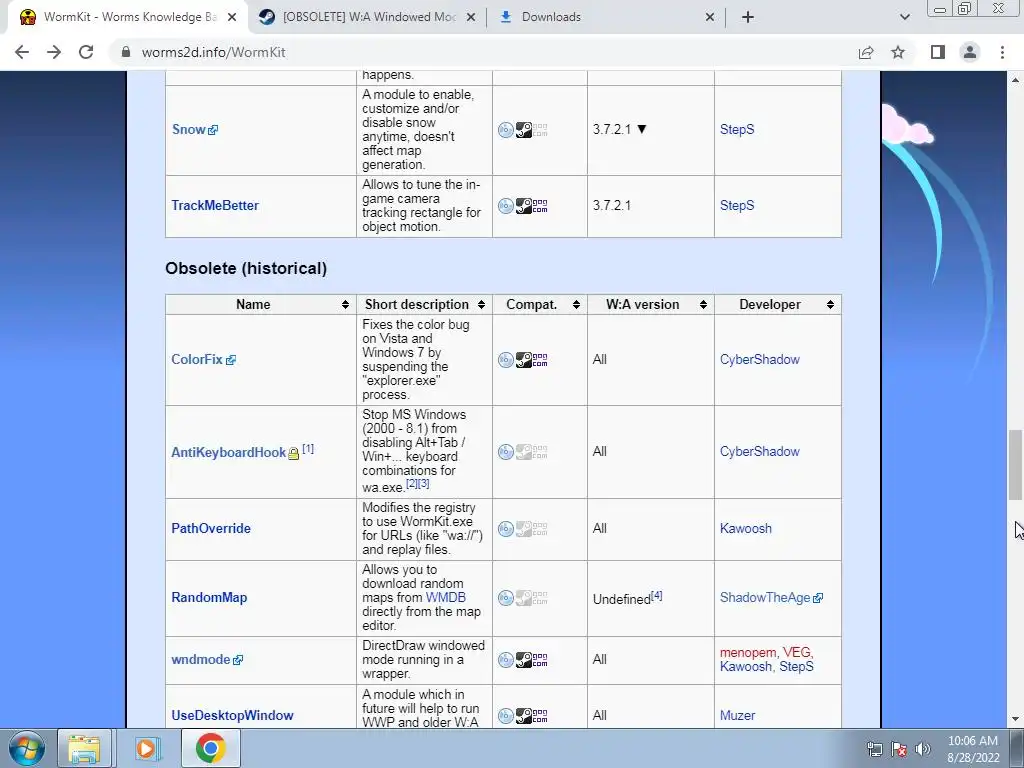Viewport: 1024px width, 768px height.
Task: Open CyberShadow link in AntiKeyboardHook row
Action: [x=760, y=451]
